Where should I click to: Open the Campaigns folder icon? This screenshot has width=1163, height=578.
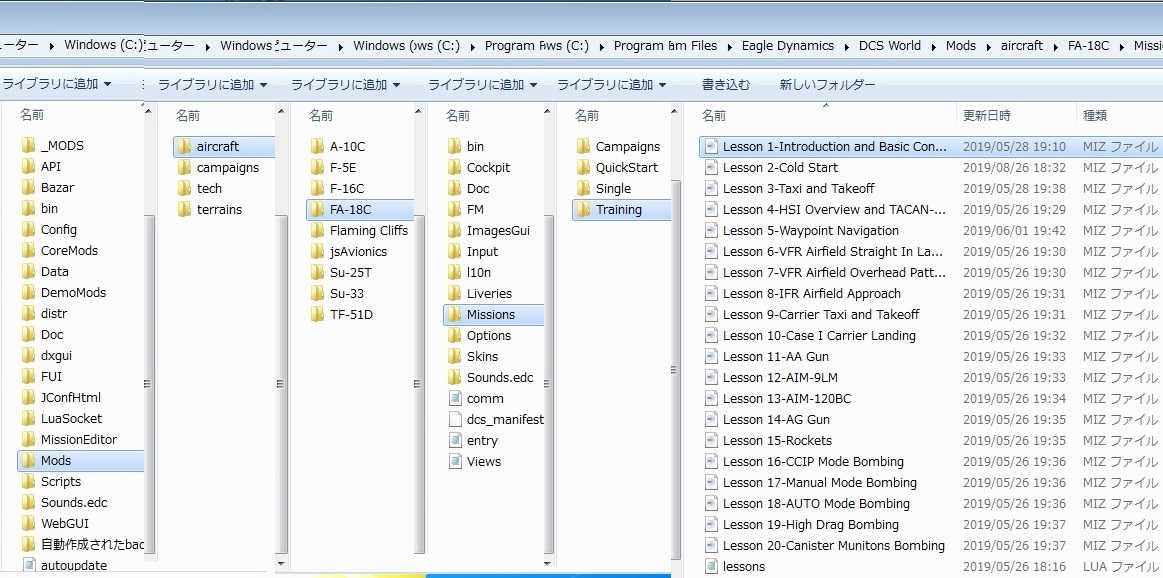(x=584, y=146)
